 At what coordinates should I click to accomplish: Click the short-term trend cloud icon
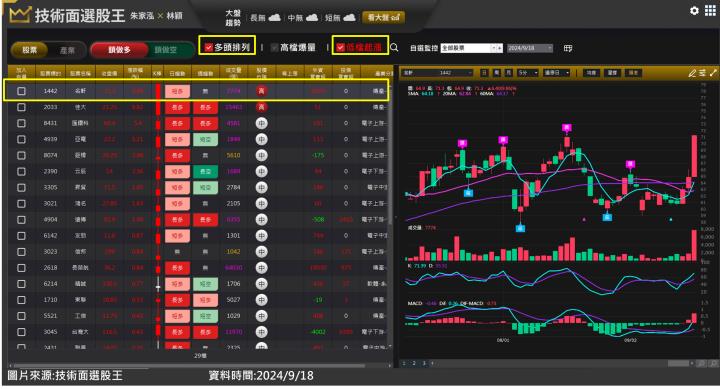349,17
